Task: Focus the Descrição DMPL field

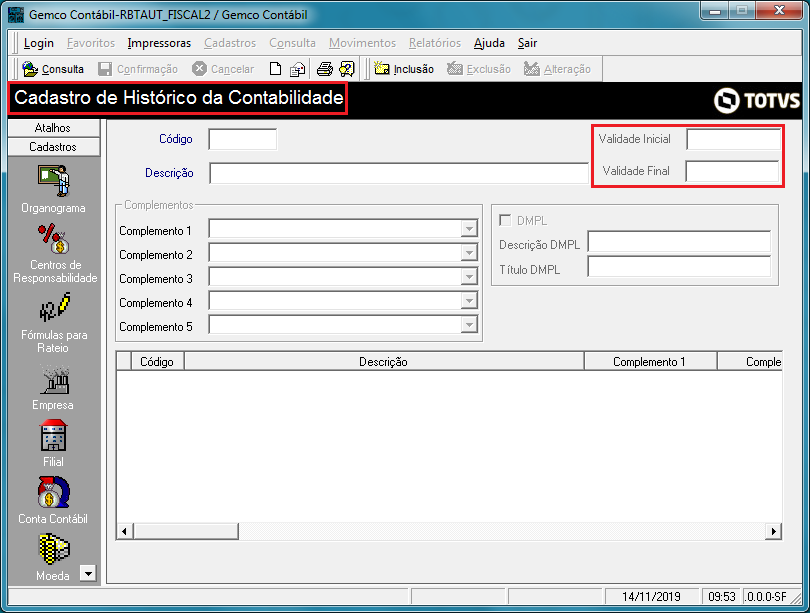Action: [x=679, y=242]
